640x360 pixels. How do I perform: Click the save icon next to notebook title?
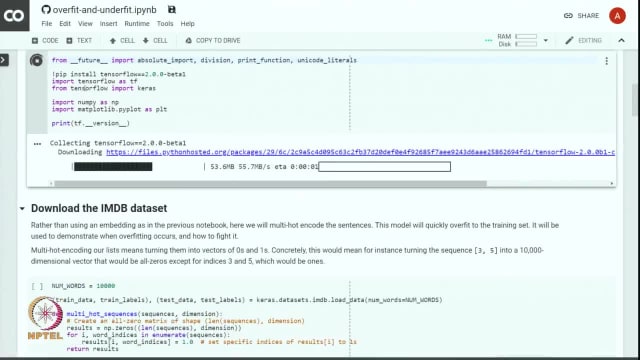tap(172, 9)
